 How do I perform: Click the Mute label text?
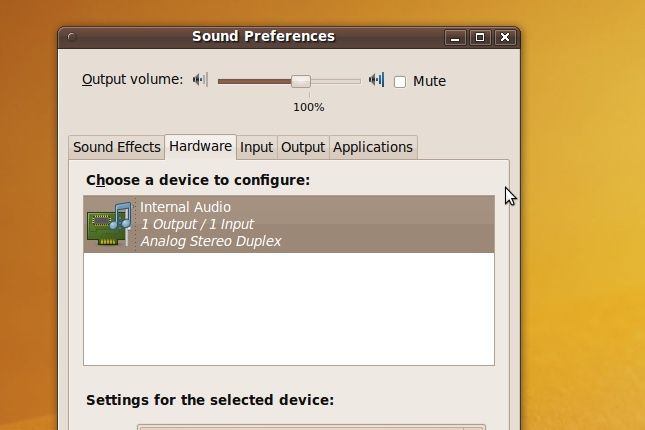coord(429,81)
